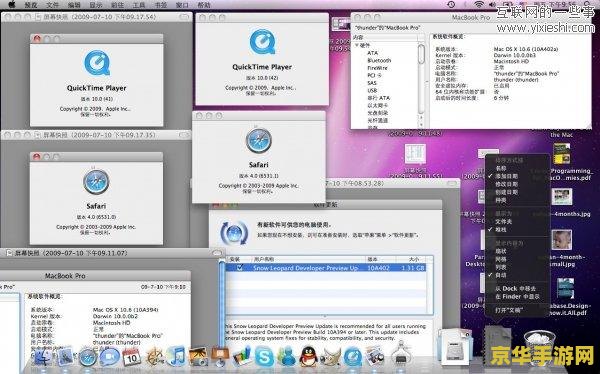Open Spotlight search icon
600x374 pixels.
click(x=587, y=4)
